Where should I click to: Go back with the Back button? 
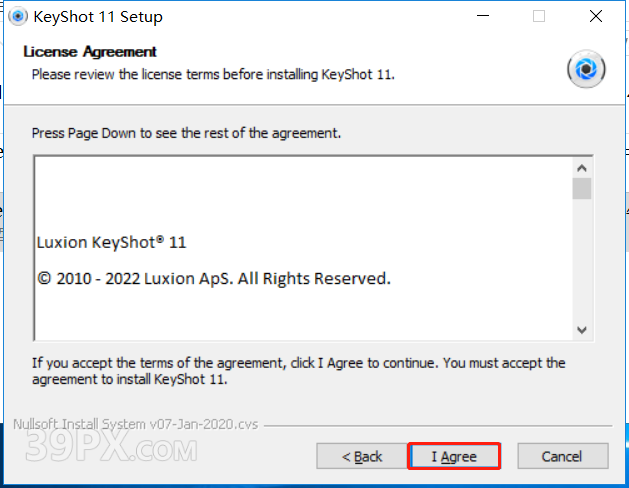point(362,456)
